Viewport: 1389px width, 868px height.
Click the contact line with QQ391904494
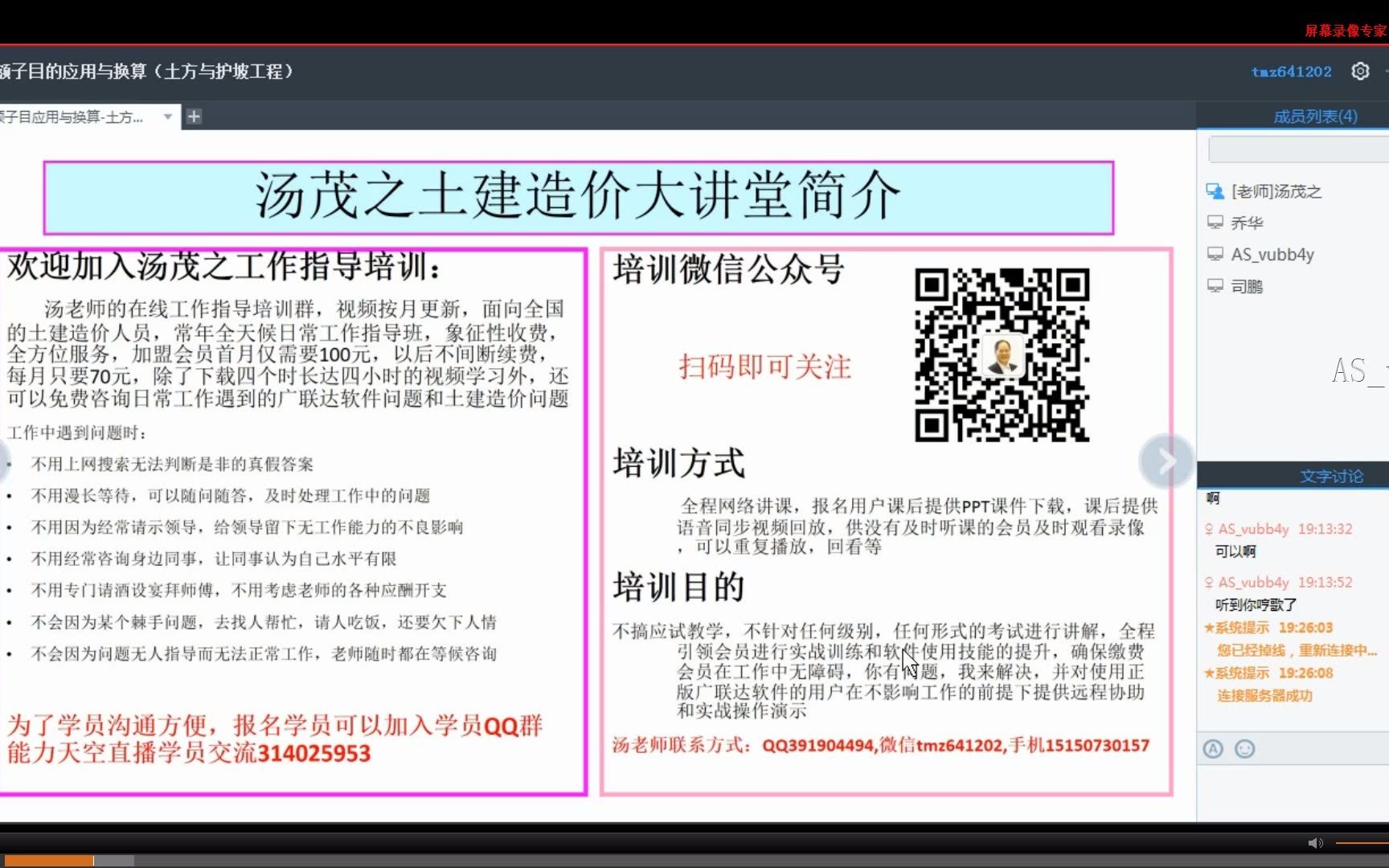(x=881, y=745)
